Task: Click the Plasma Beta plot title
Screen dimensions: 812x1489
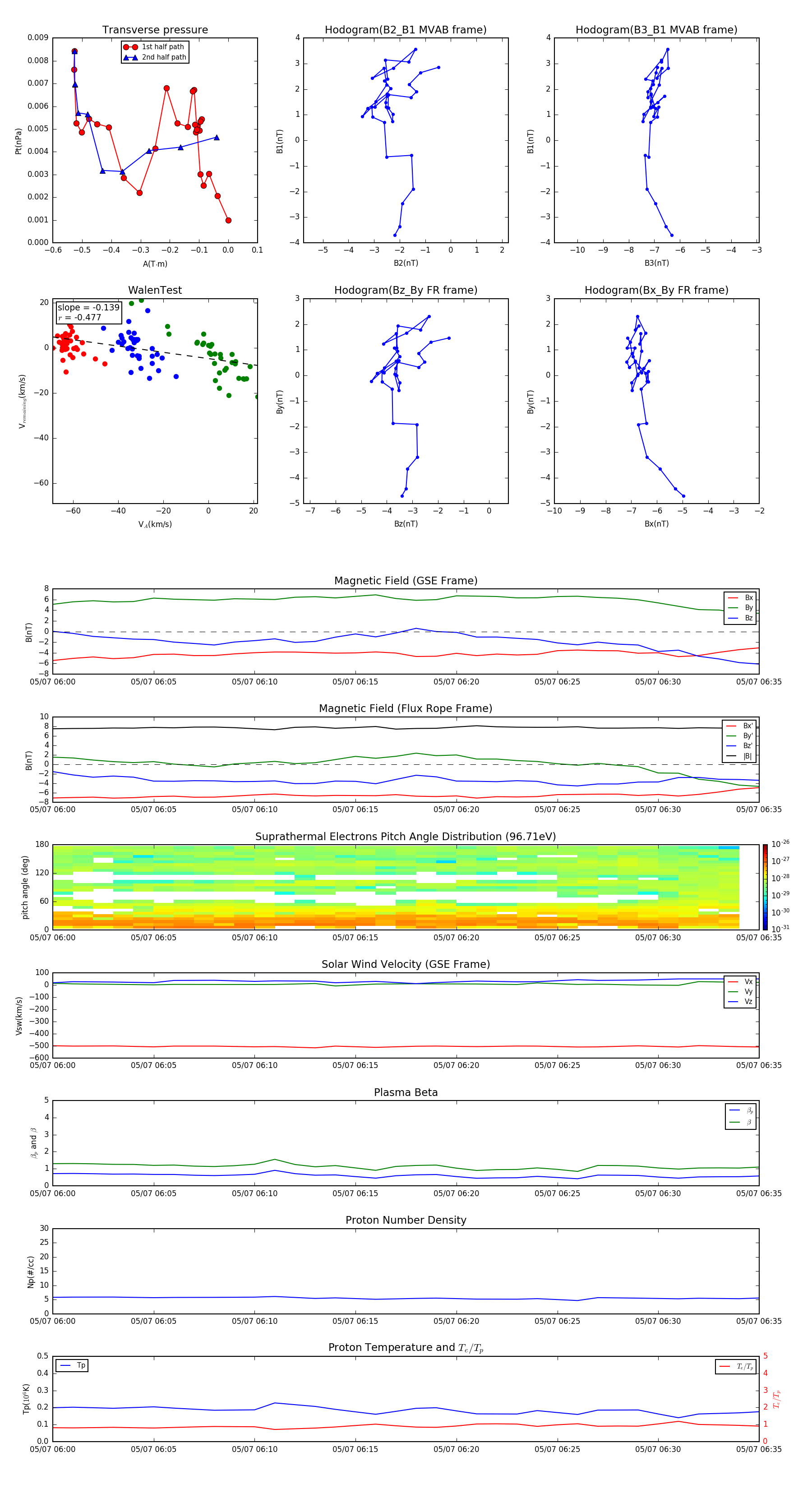Action: (406, 1092)
